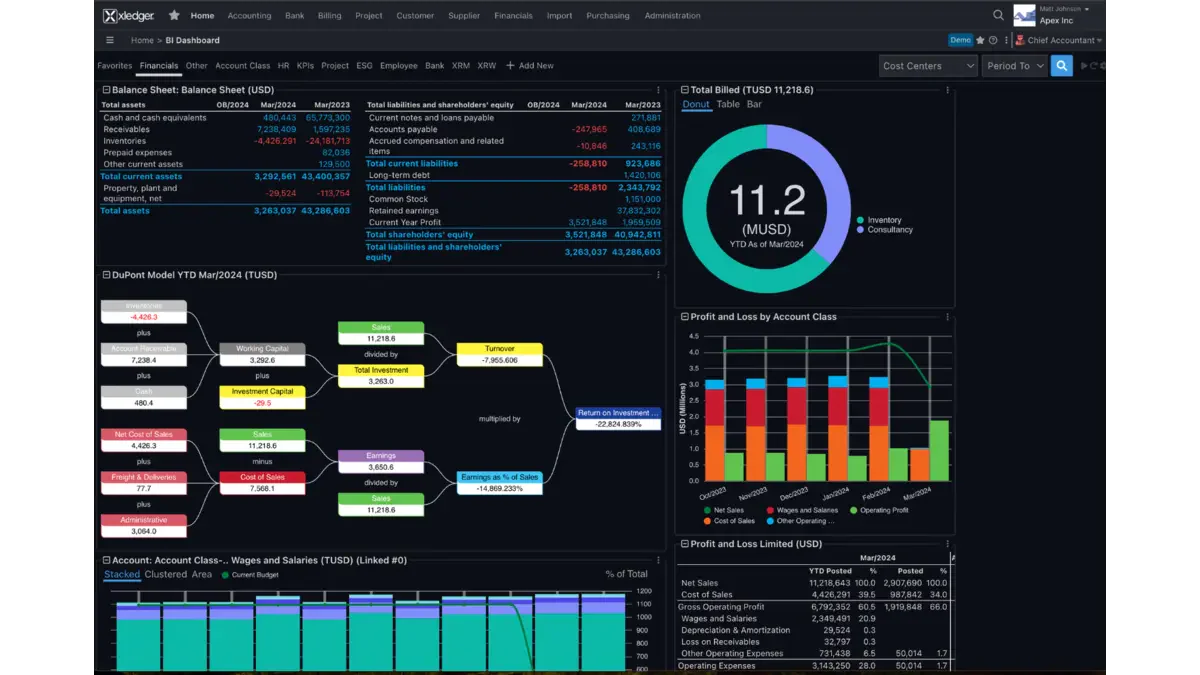Open the Billing menu
This screenshot has height=675, width=1200.
point(329,16)
